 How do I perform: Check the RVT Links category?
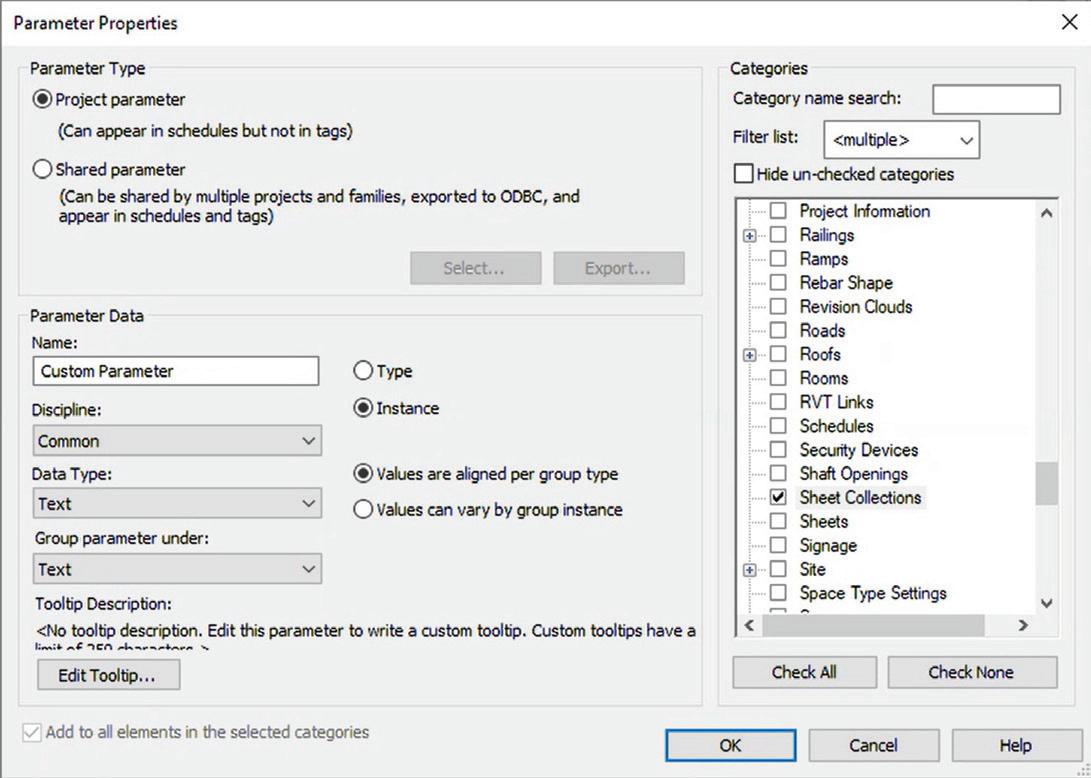pos(778,402)
